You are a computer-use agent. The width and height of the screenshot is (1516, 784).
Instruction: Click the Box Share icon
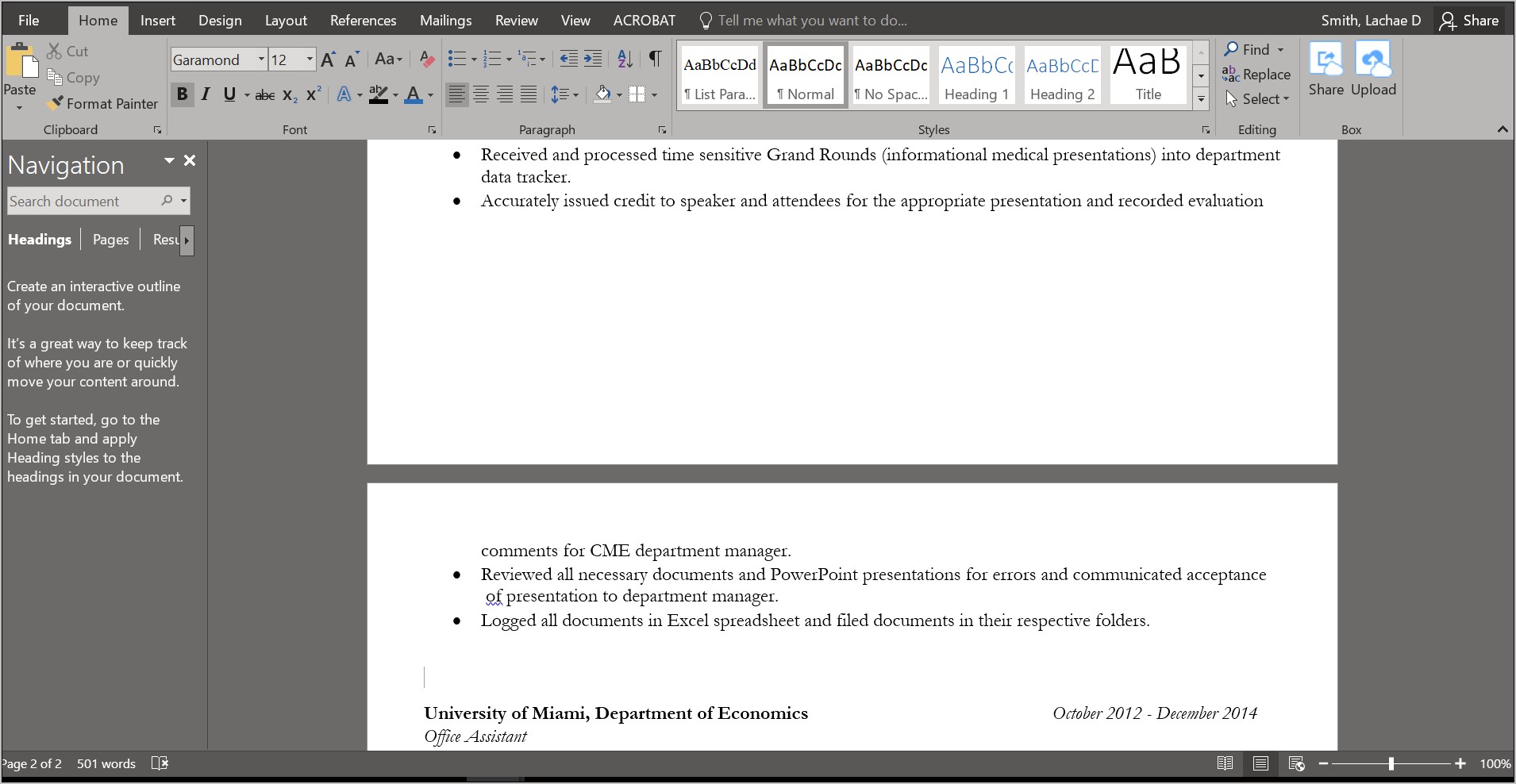tap(1326, 60)
